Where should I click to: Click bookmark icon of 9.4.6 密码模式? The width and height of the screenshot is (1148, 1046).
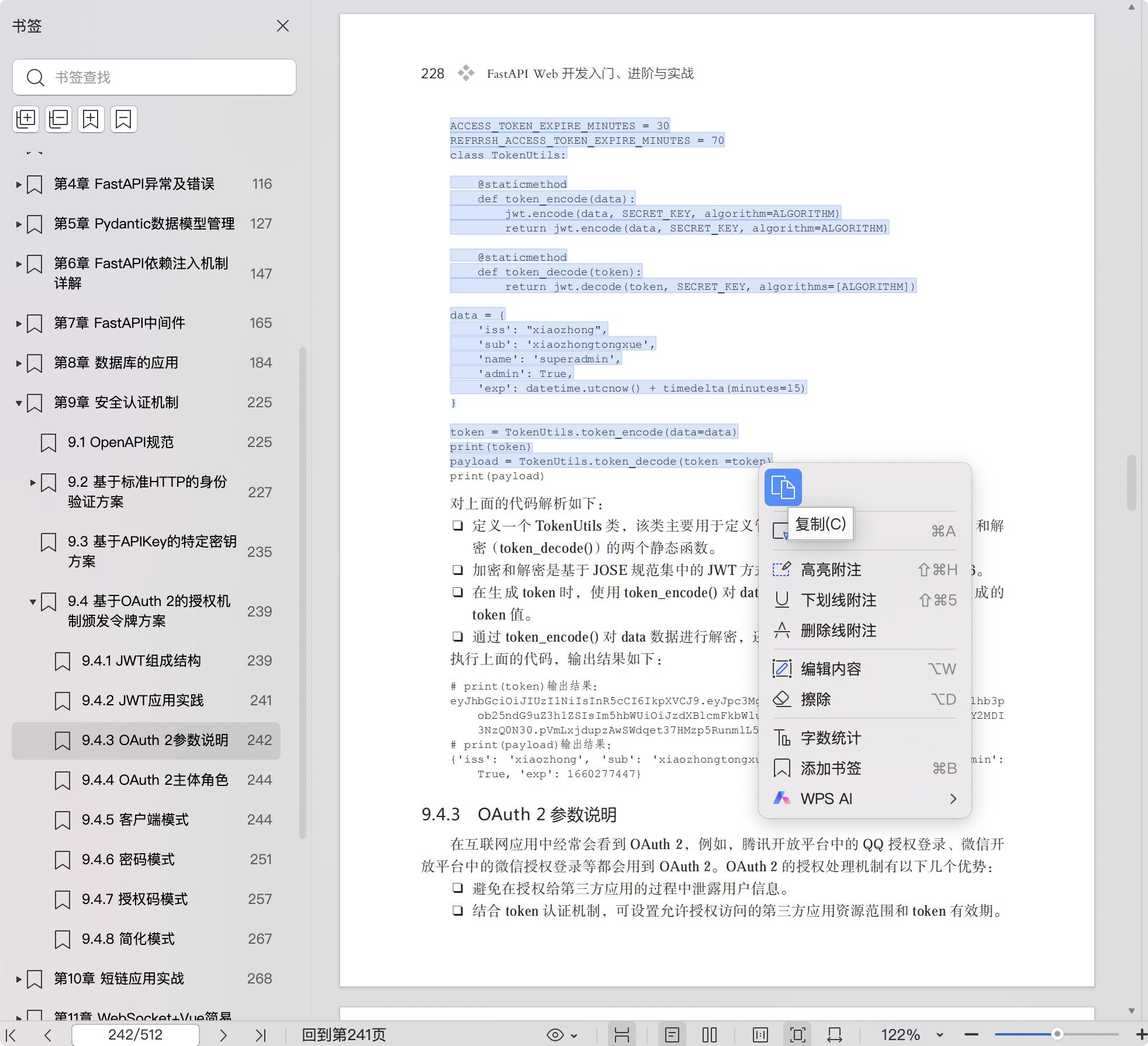tap(62, 860)
